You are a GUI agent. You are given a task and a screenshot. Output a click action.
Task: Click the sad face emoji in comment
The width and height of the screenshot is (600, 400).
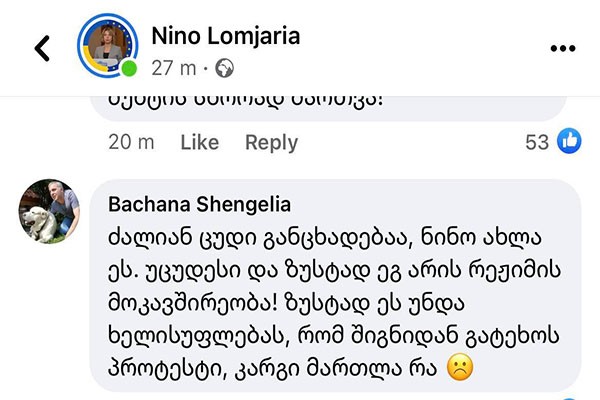pyautogui.click(x=460, y=368)
